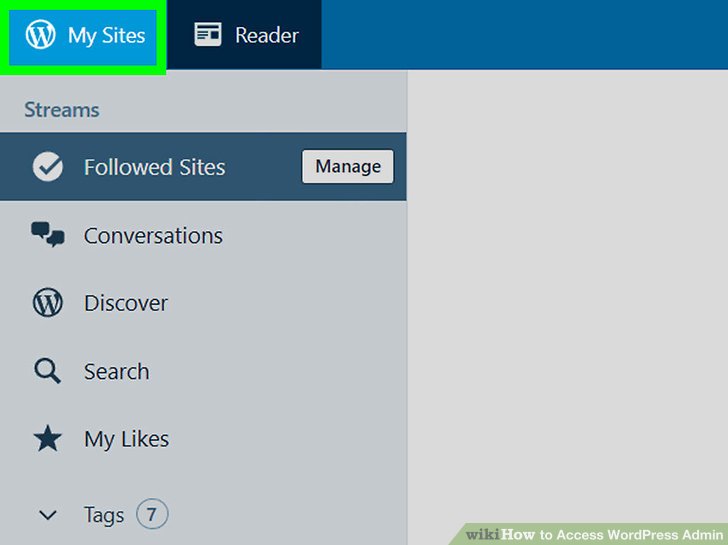728x545 pixels.
Task: Click the Discover WordPress icon
Action: 47,303
